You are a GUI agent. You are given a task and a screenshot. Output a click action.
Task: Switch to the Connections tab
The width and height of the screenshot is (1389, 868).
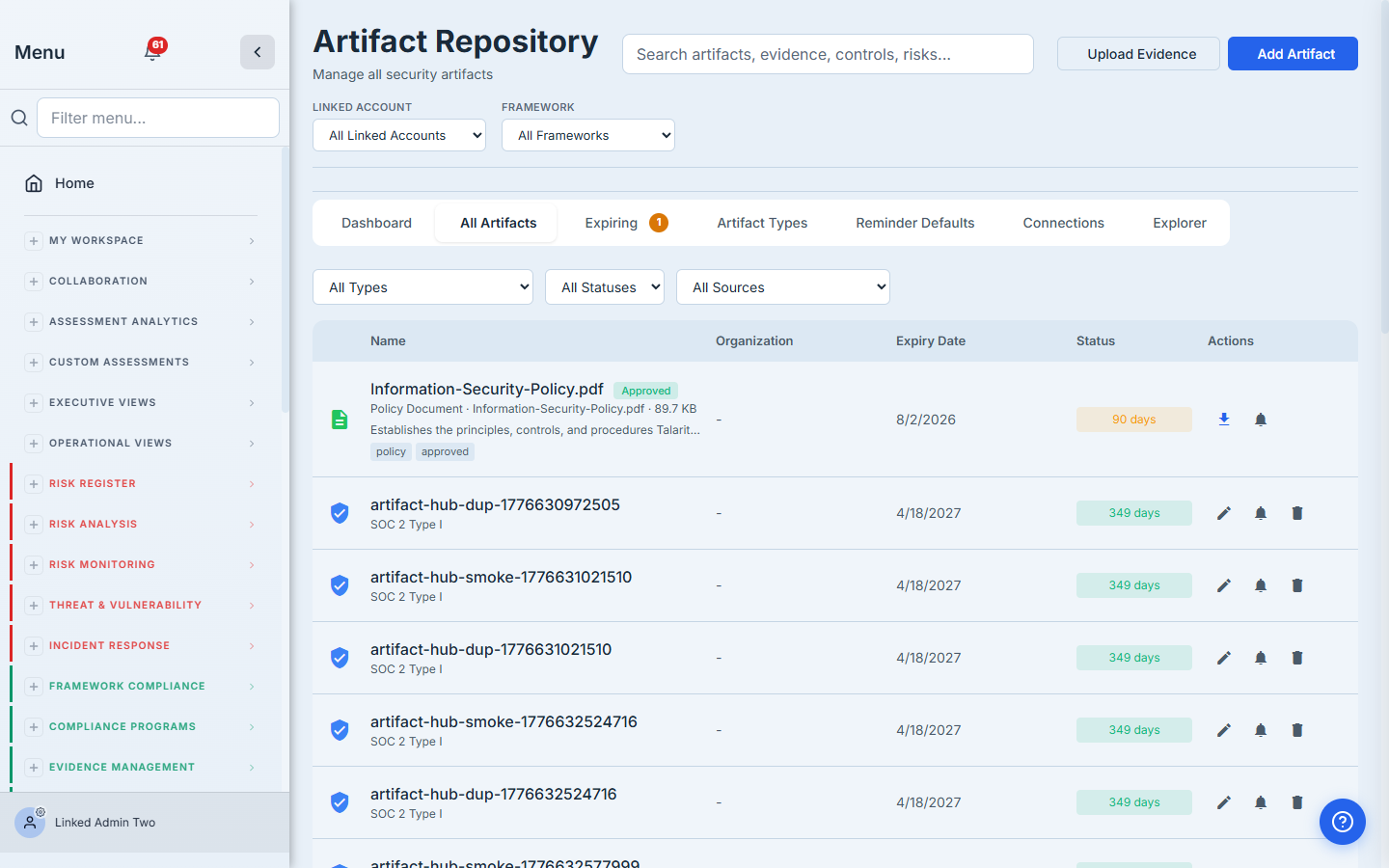click(x=1064, y=223)
